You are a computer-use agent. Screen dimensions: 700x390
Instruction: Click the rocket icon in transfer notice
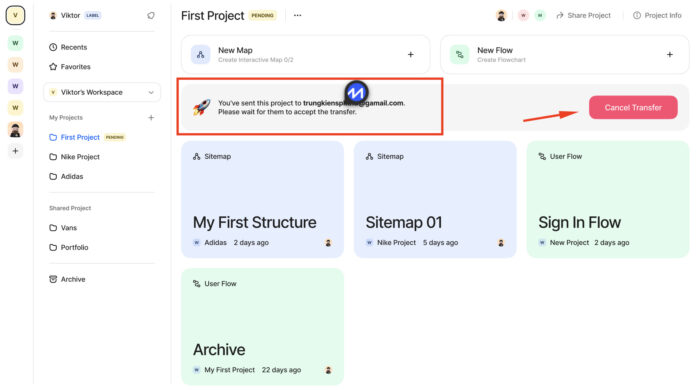coord(201,107)
